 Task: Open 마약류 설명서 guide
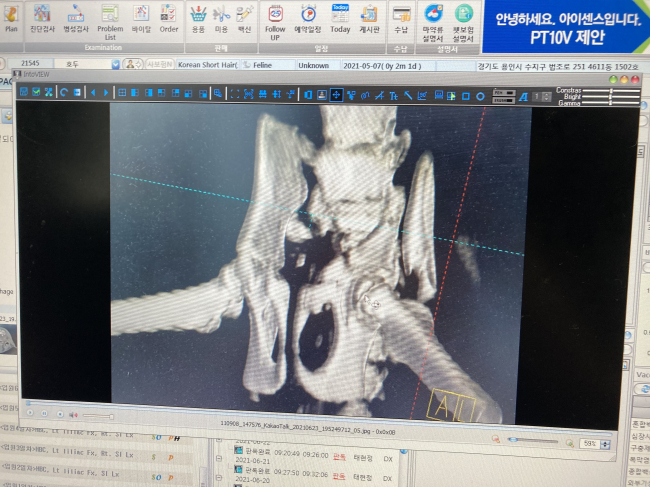coord(433,22)
